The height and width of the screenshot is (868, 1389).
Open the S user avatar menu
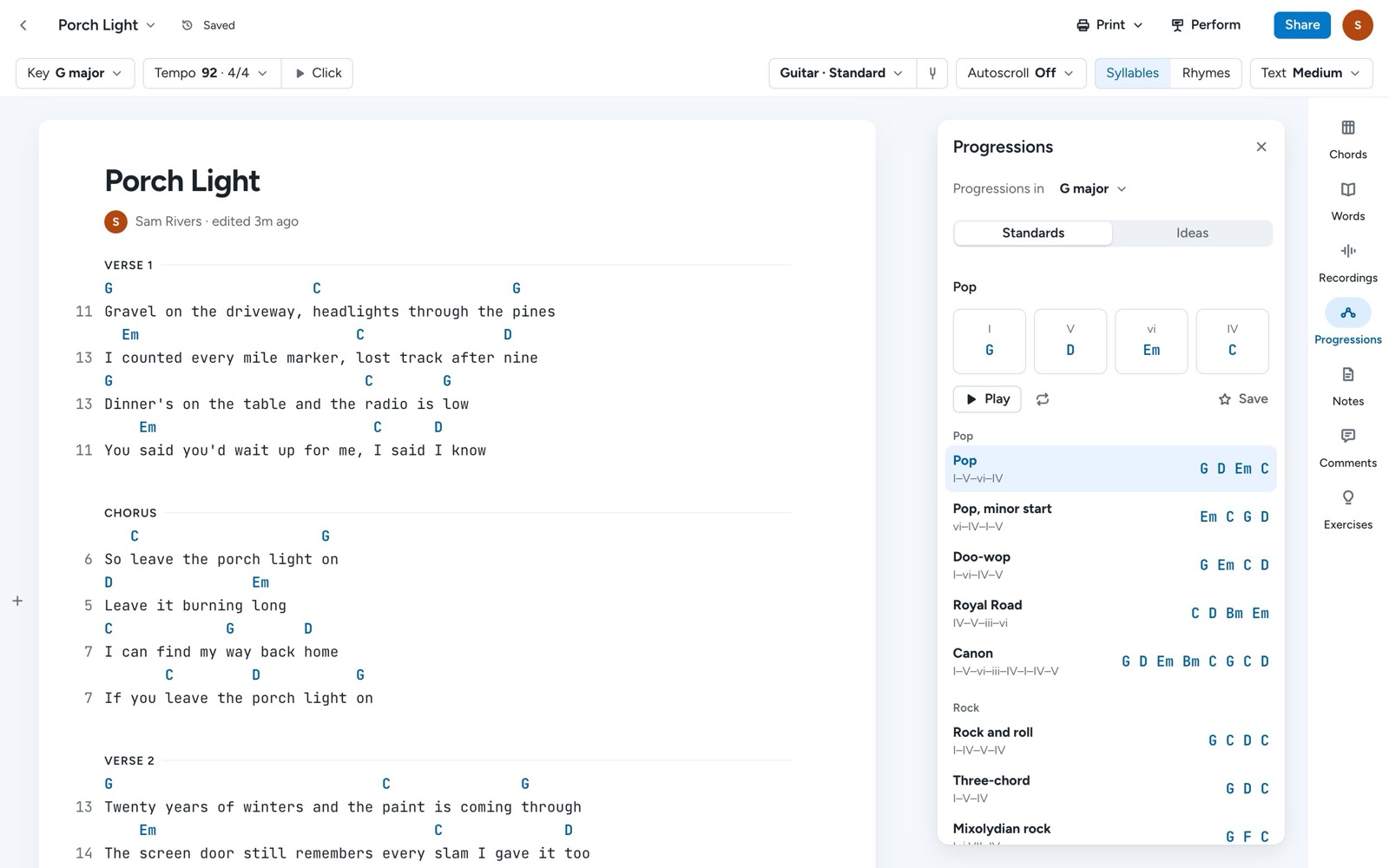[x=1357, y=25]
